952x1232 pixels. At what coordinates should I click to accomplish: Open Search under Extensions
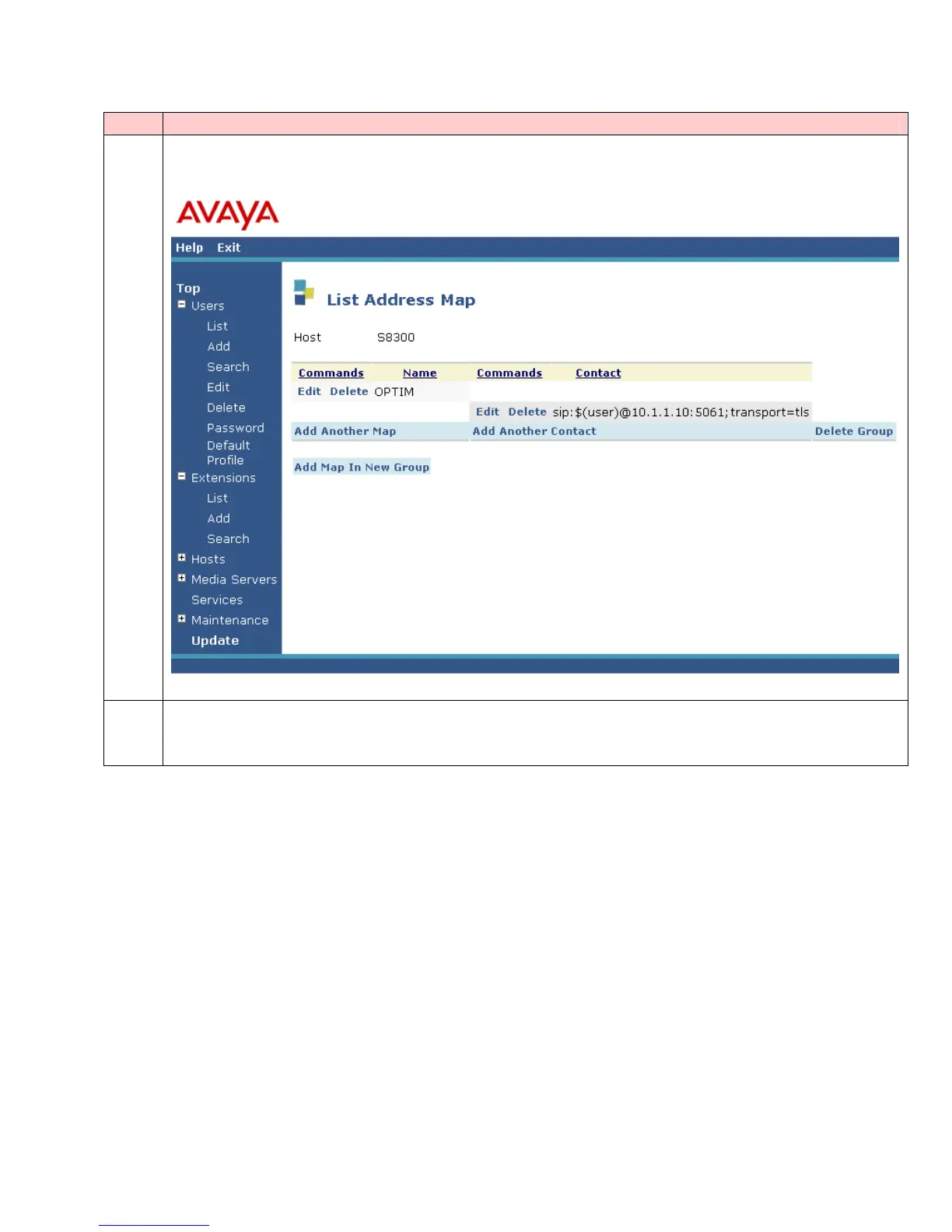pyautogui.click(x=228, y=538)
